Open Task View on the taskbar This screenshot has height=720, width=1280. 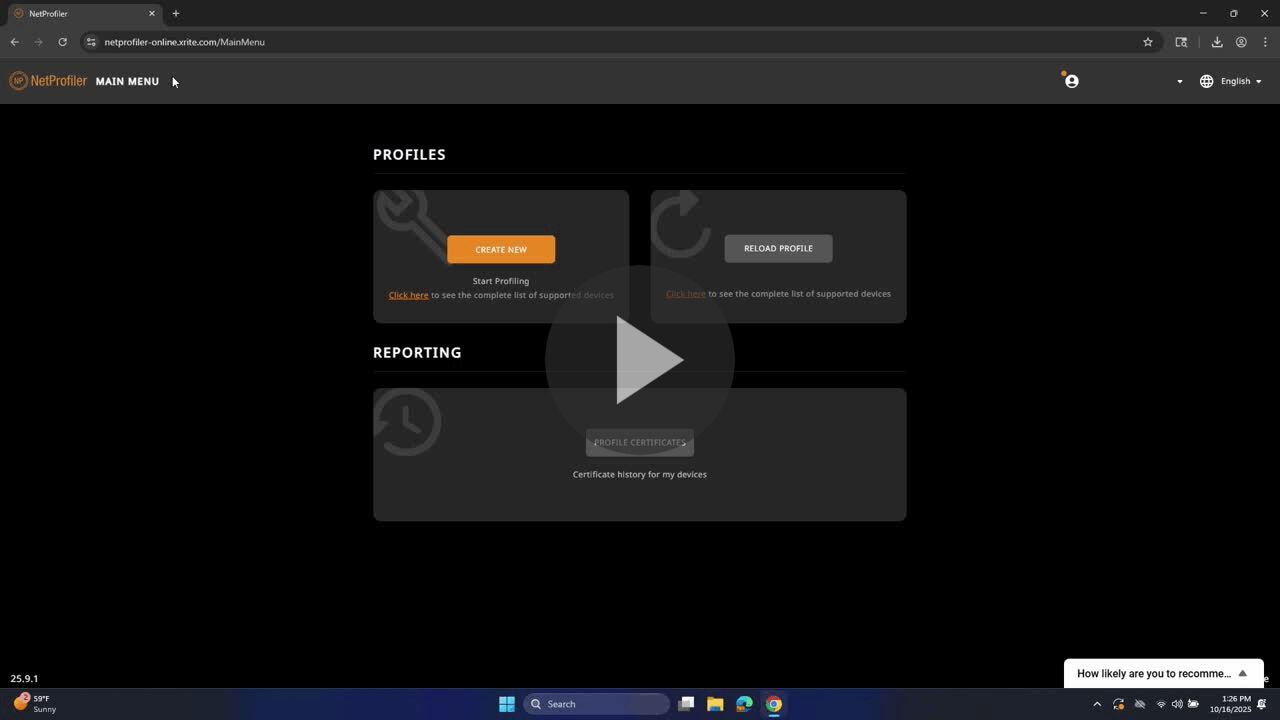click(x=686, y=704)
